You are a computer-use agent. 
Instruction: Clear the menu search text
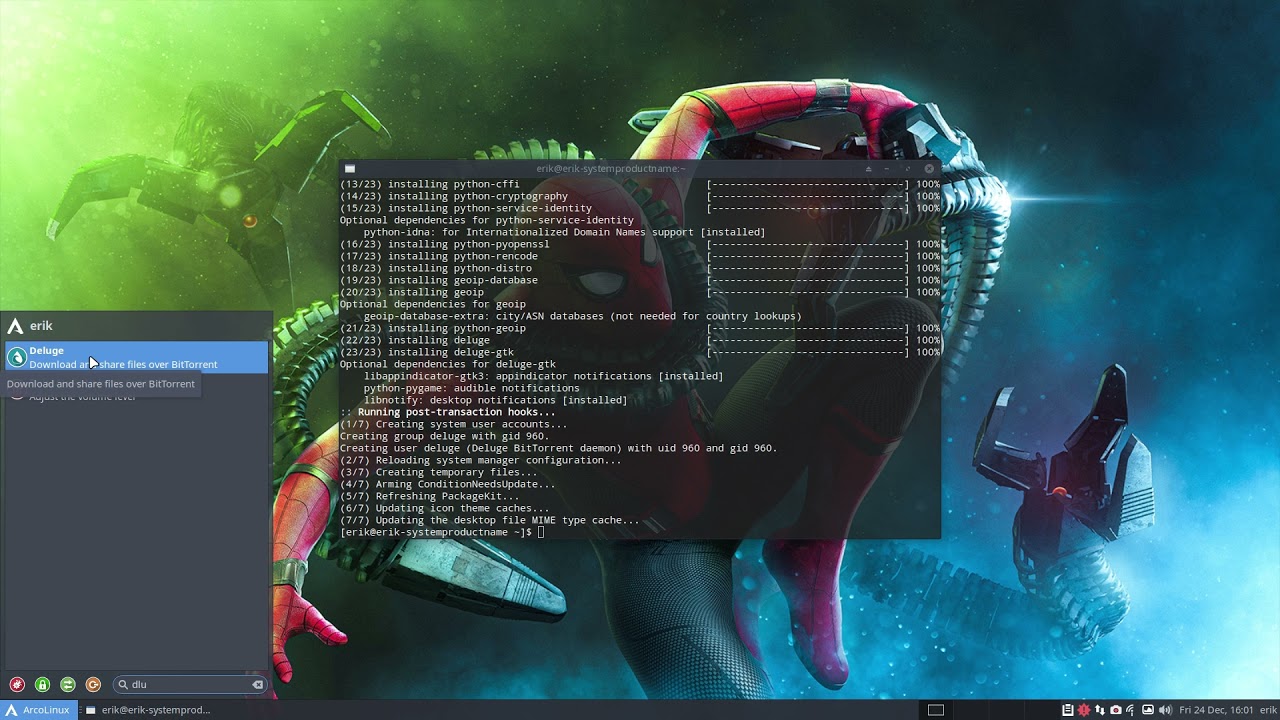257,685
